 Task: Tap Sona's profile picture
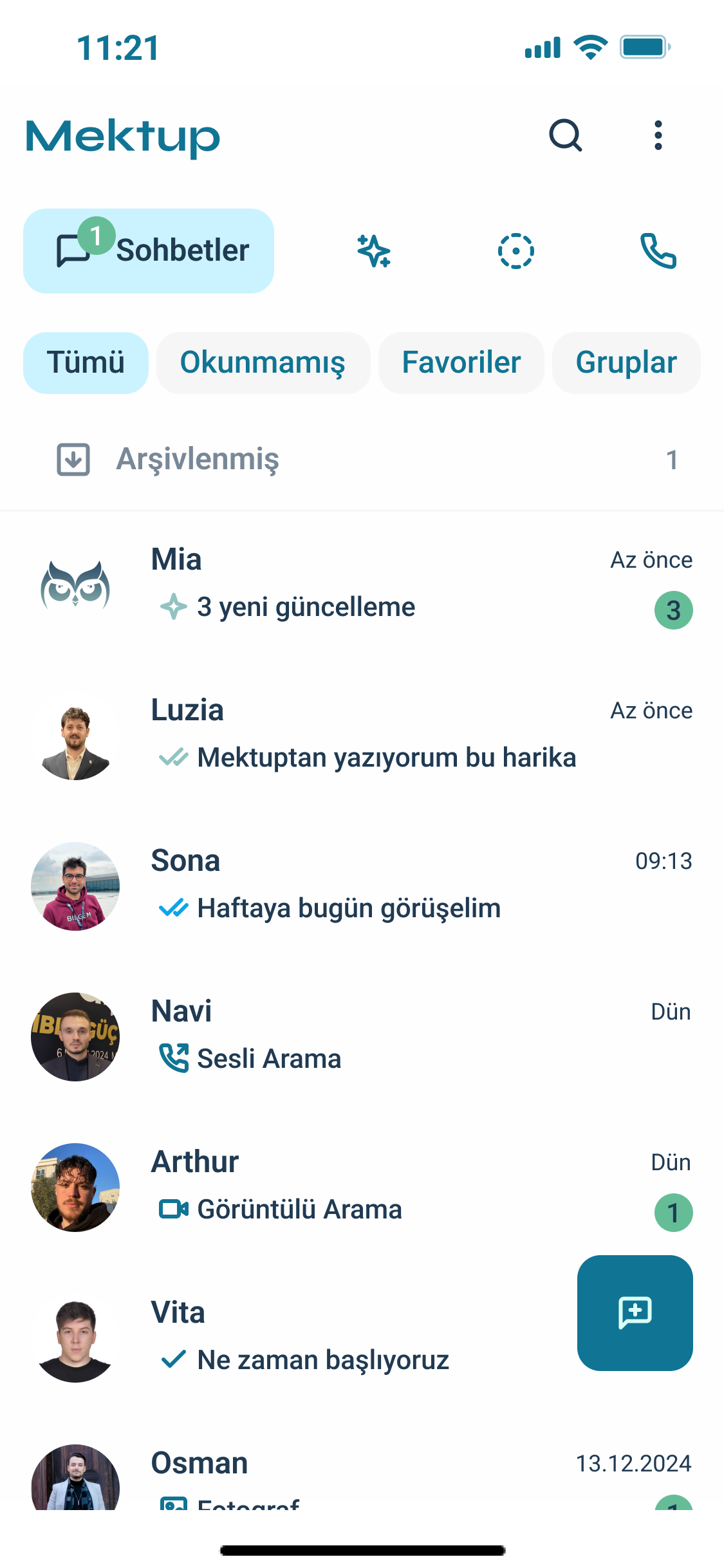75,886
